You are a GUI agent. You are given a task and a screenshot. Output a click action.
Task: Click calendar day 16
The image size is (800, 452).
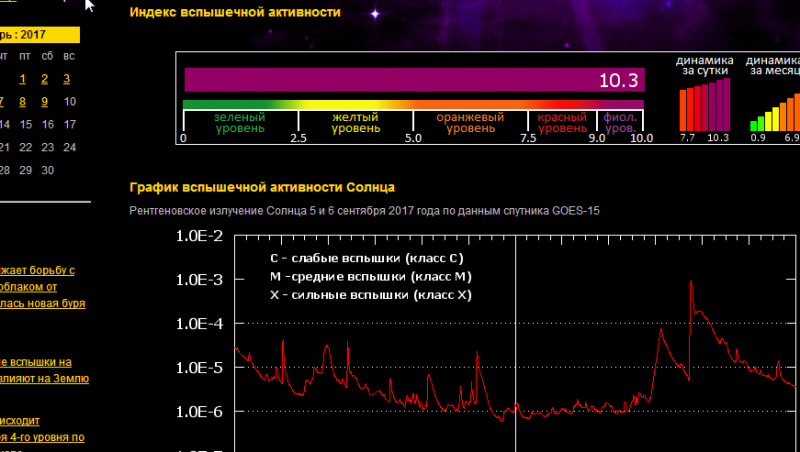click(46, 124)
